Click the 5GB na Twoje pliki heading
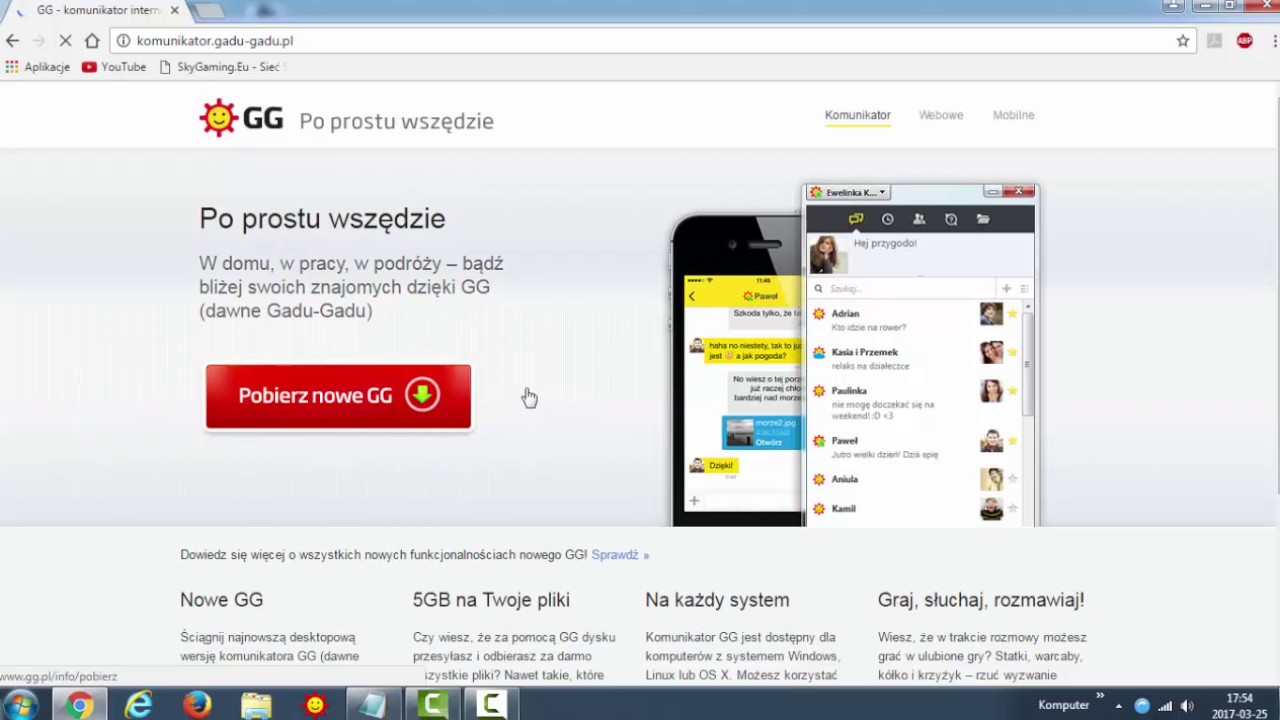Image resolution: width=1280 pixels, height=720 pixels. click(x=491, y=600)
